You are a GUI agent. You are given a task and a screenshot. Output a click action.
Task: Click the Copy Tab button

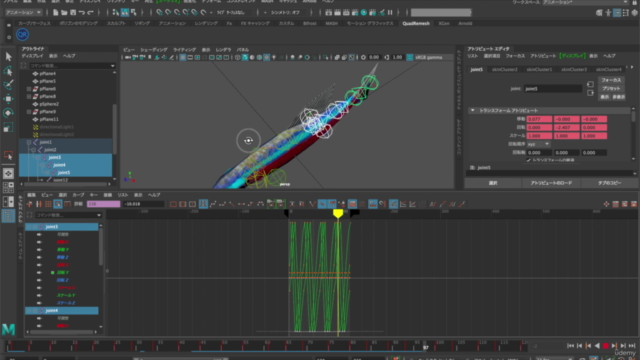(x=609, y=183)
